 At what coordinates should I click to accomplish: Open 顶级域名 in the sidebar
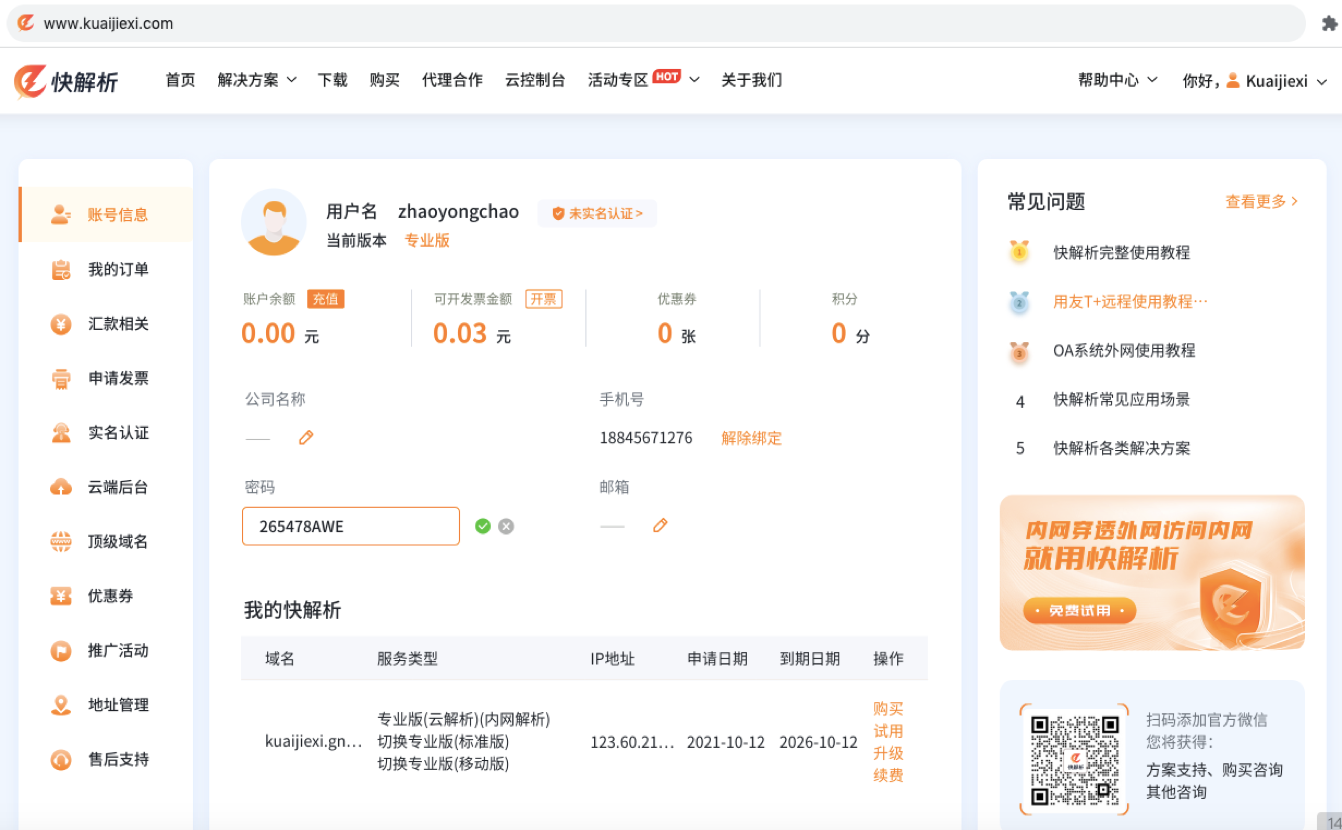[117, 541]
